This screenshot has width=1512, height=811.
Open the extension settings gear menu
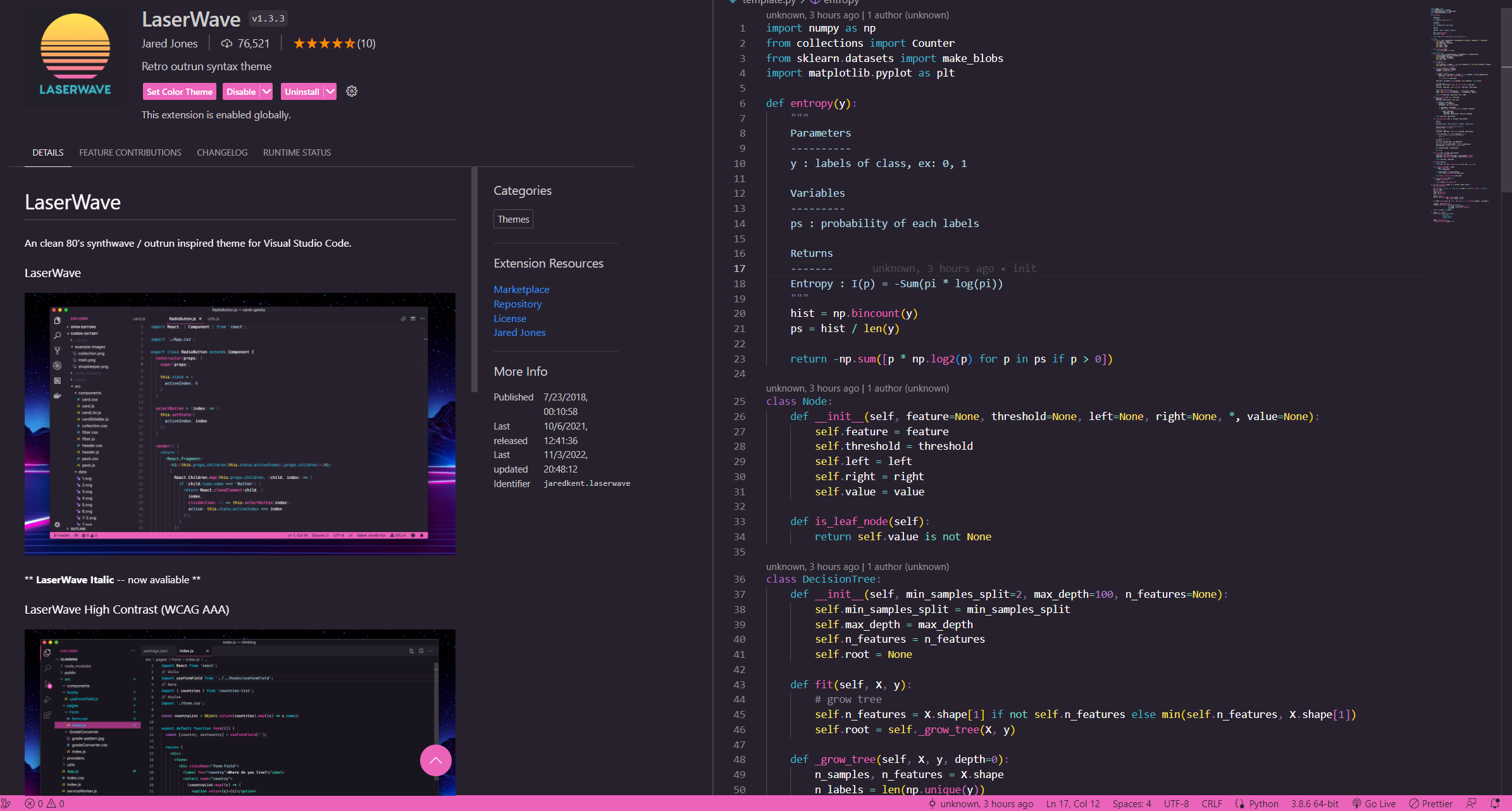[352, 92]
